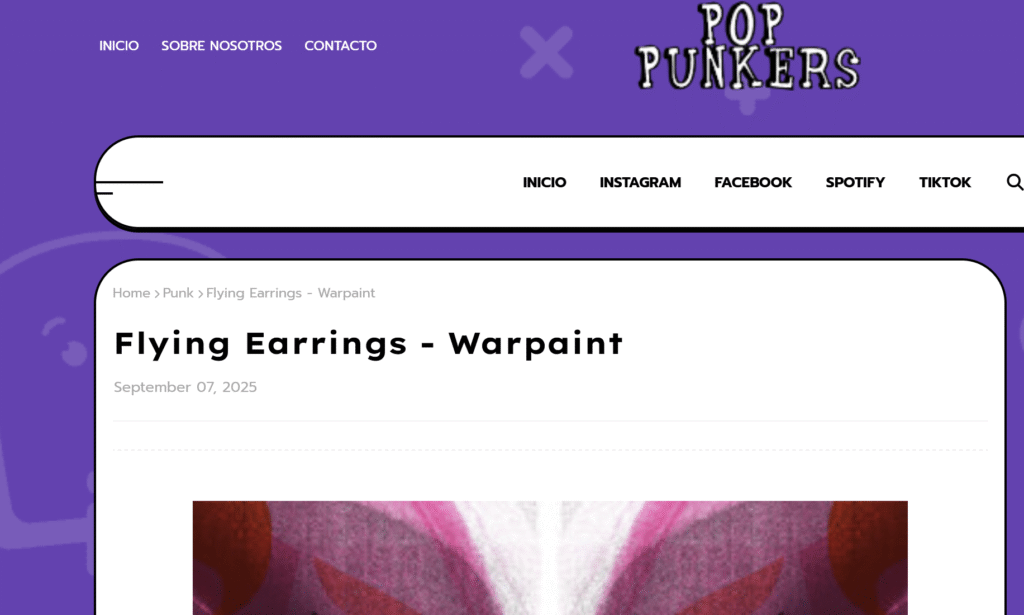Screen dimensions: 1024x615
Task: Go to the CONTACTO page
Action: coord(340,46)
